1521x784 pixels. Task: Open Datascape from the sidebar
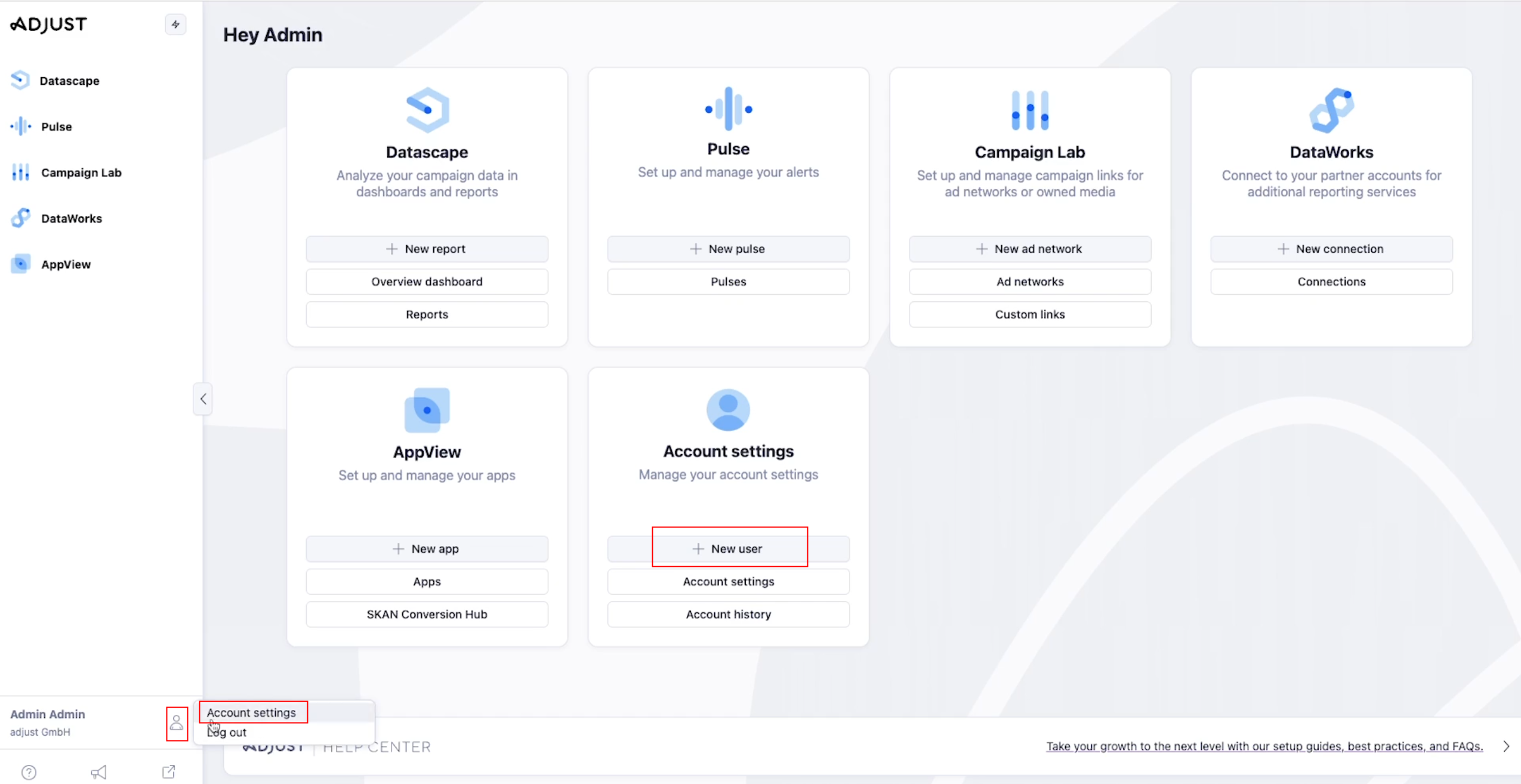click(69, 81)
